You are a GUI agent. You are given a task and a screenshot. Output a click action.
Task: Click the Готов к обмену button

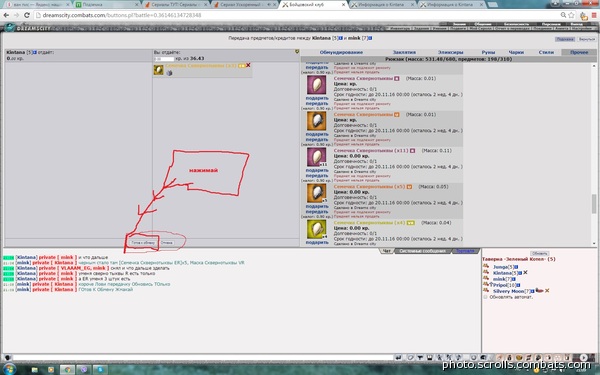(x=143, y=243)
